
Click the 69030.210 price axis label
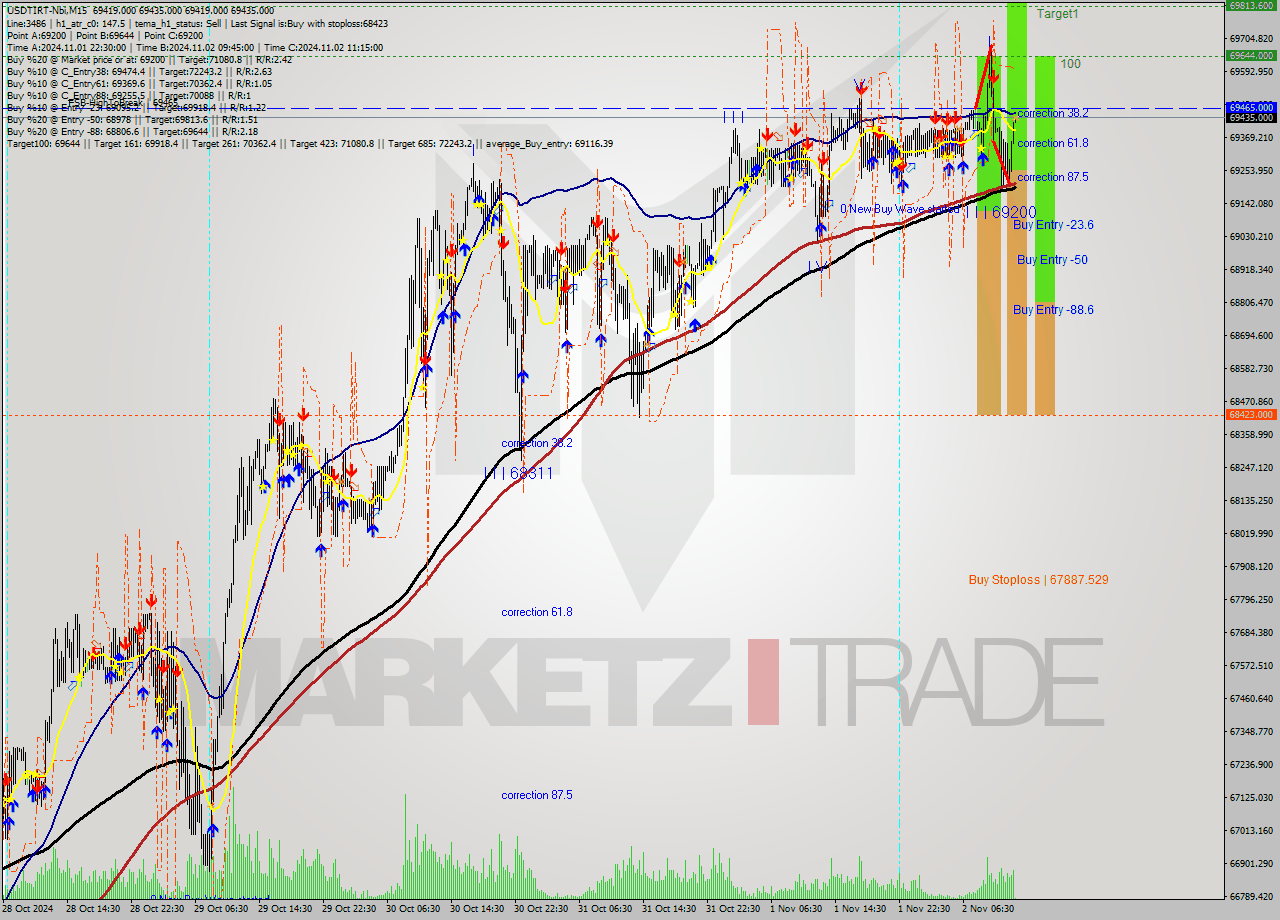tap(1251, 236)
